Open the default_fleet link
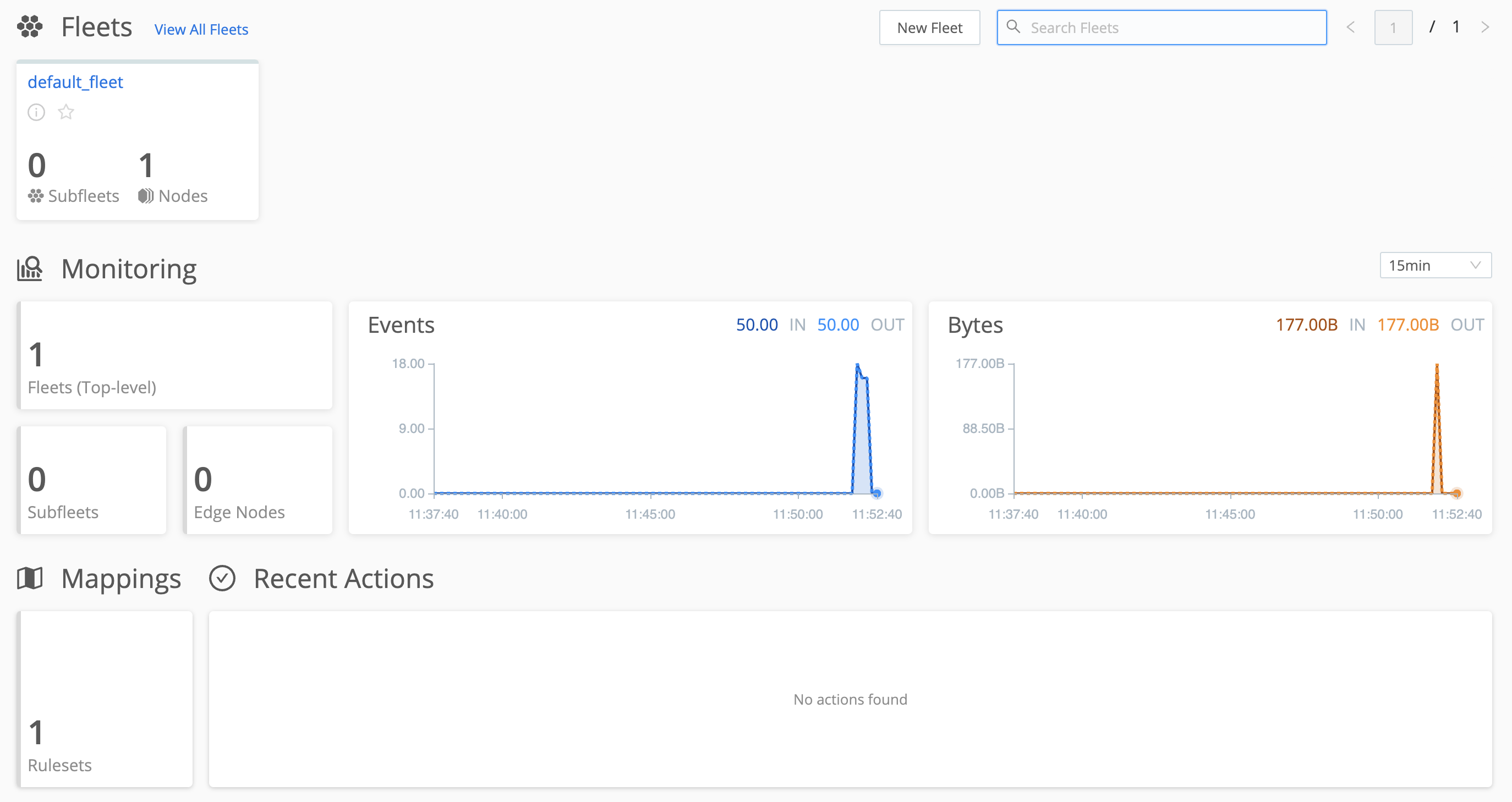Screen dimensions: 1512x802 [75, 82]
